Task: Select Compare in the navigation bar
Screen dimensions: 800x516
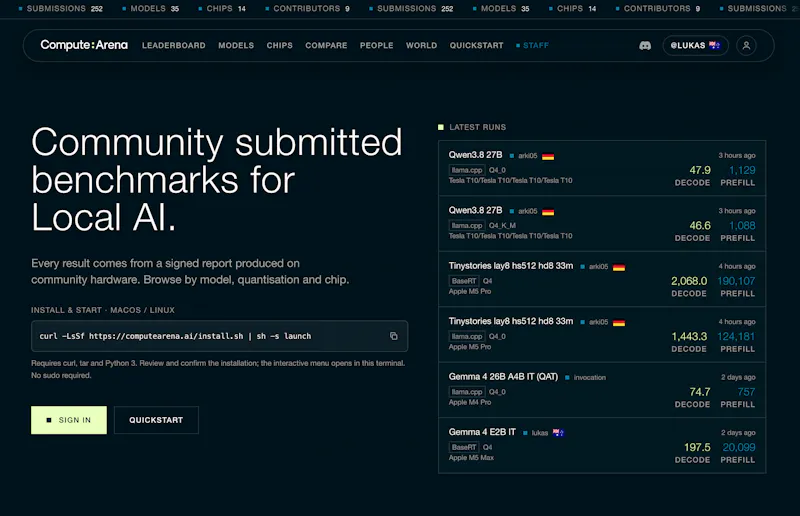Action: (326, 45)
